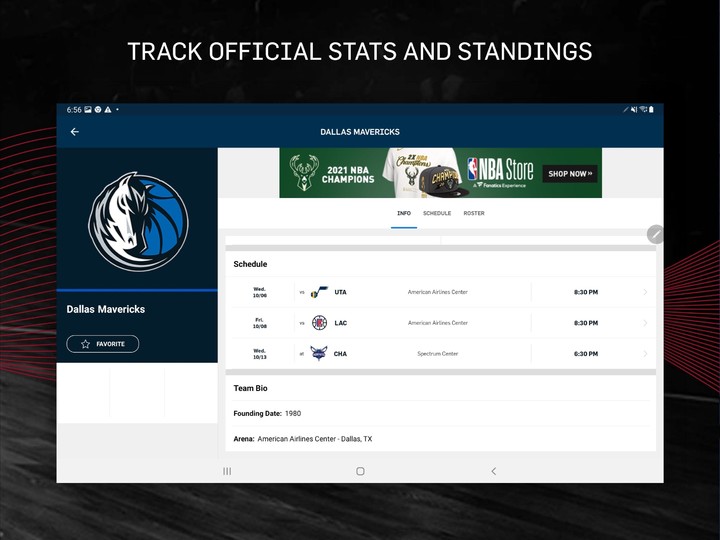Tap the Bucks logo in champions banner
This screenshot has height=540, width=720.
[x=304, y=173]
